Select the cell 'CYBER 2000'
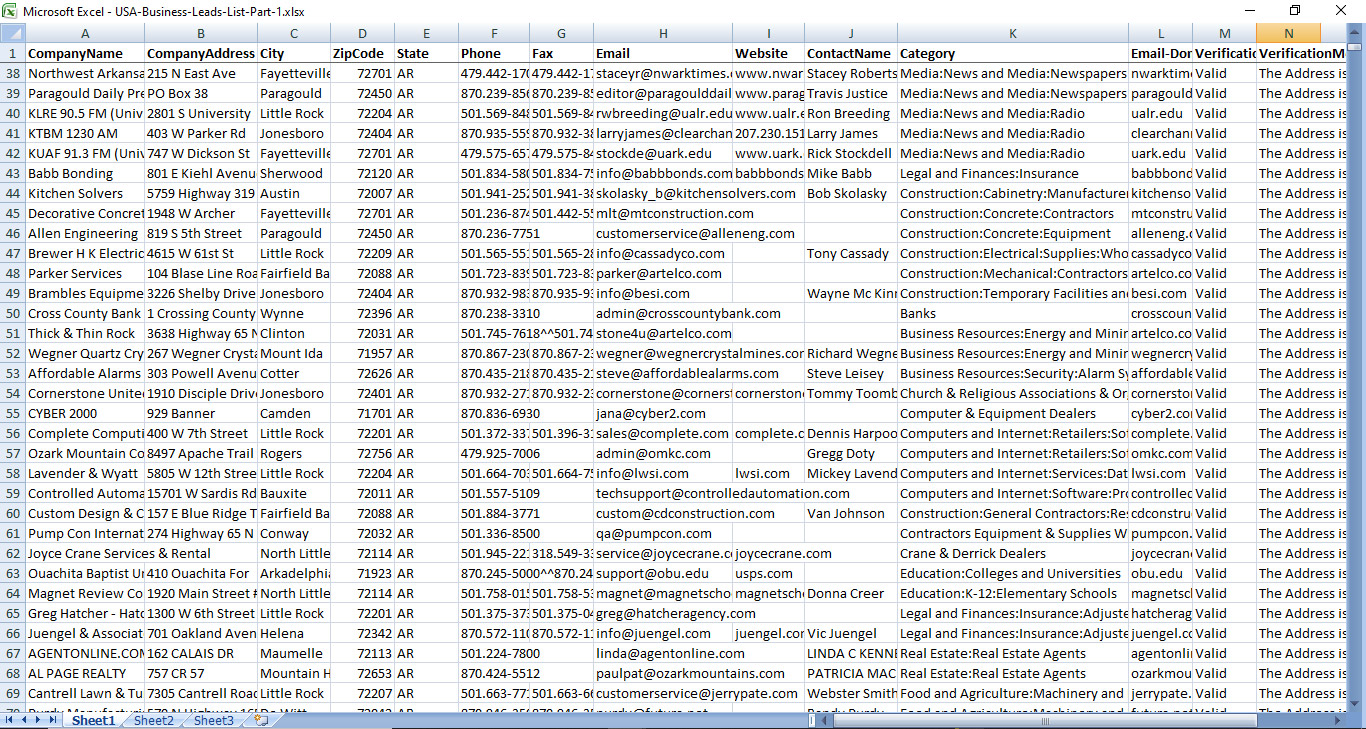The width and height of the screenshot is (1366, 729). point(85,413)
